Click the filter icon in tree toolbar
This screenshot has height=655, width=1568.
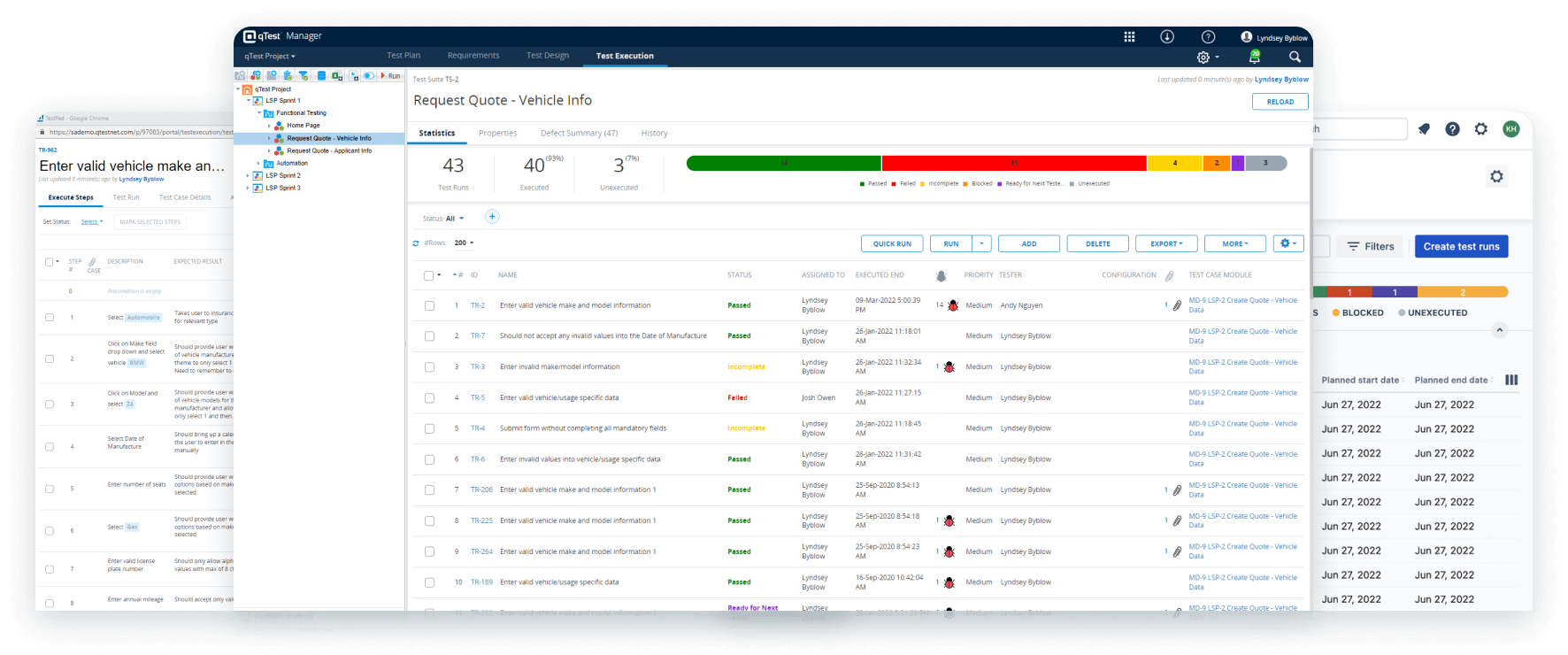click(x=304, y=76)
